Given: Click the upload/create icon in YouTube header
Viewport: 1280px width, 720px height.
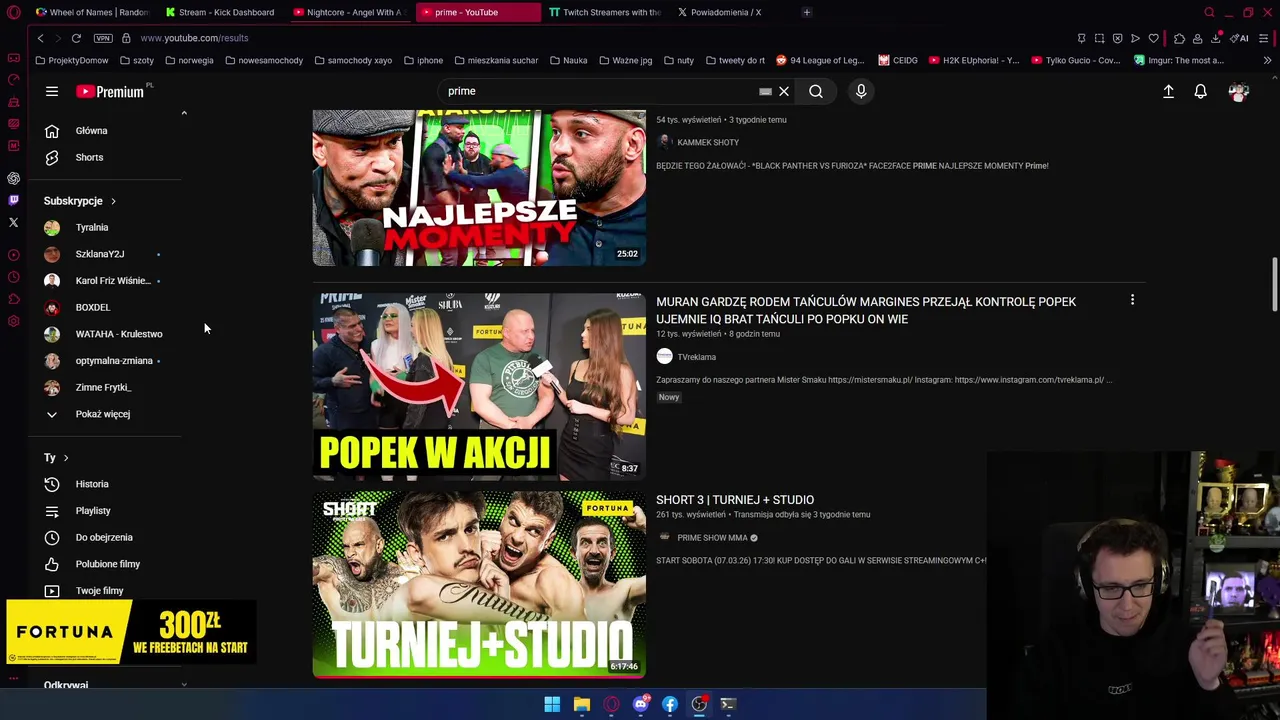Looking at the screenshot, I should (1168, 91).
